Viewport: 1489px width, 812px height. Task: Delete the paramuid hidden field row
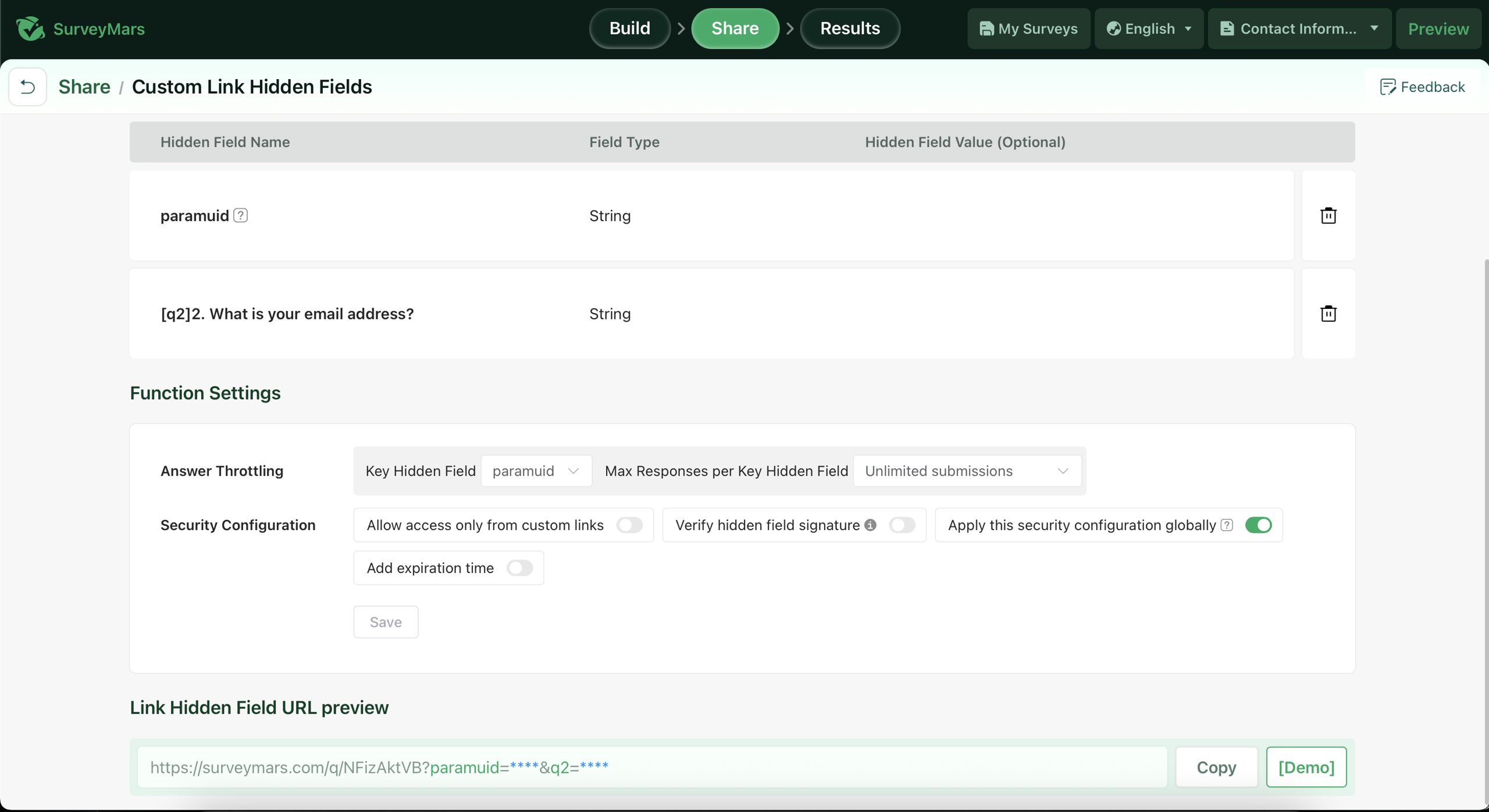(1328, 216)
